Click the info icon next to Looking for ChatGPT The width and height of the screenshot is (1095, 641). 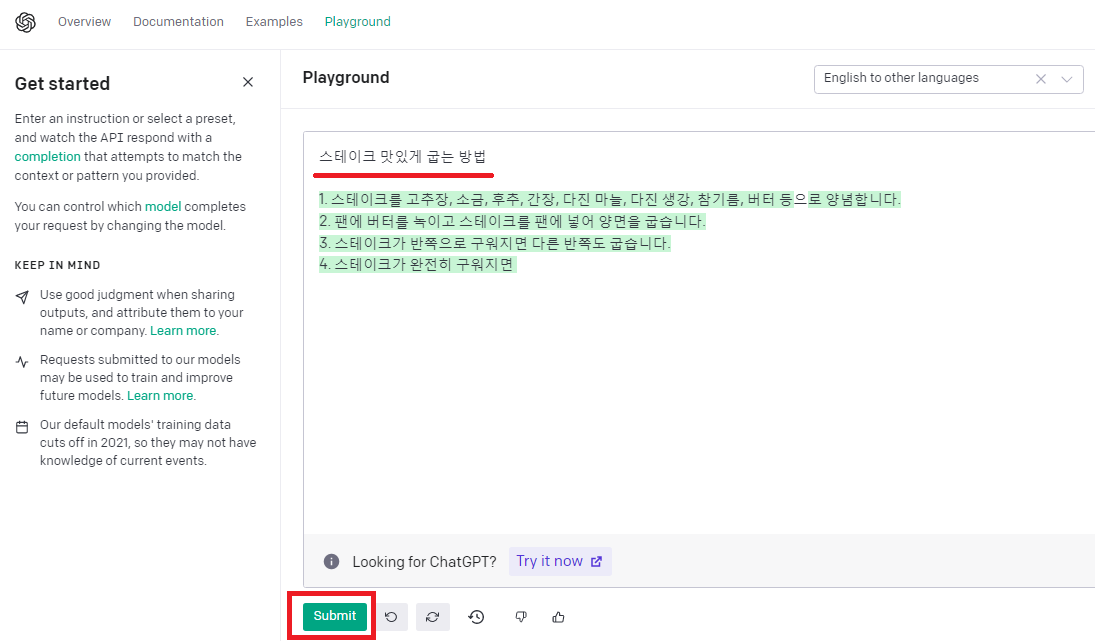[331, 561]
